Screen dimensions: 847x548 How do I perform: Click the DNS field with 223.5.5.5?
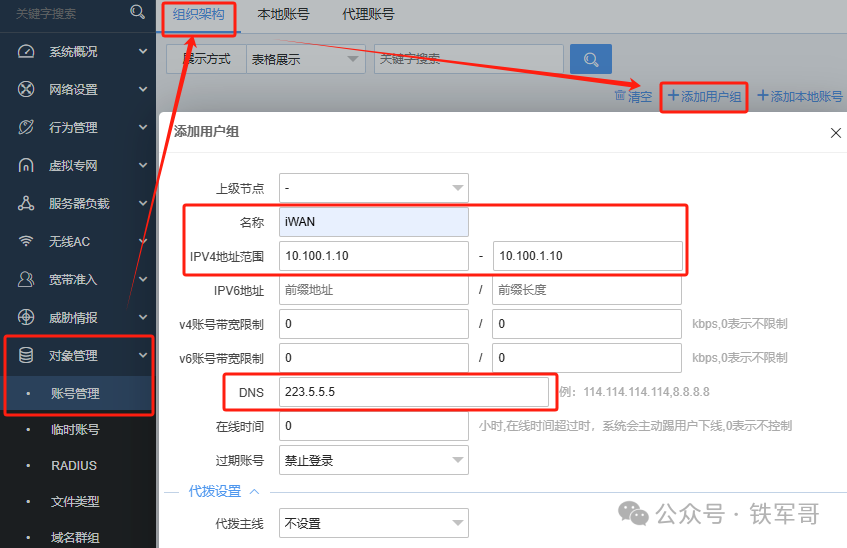coord(414,392)
